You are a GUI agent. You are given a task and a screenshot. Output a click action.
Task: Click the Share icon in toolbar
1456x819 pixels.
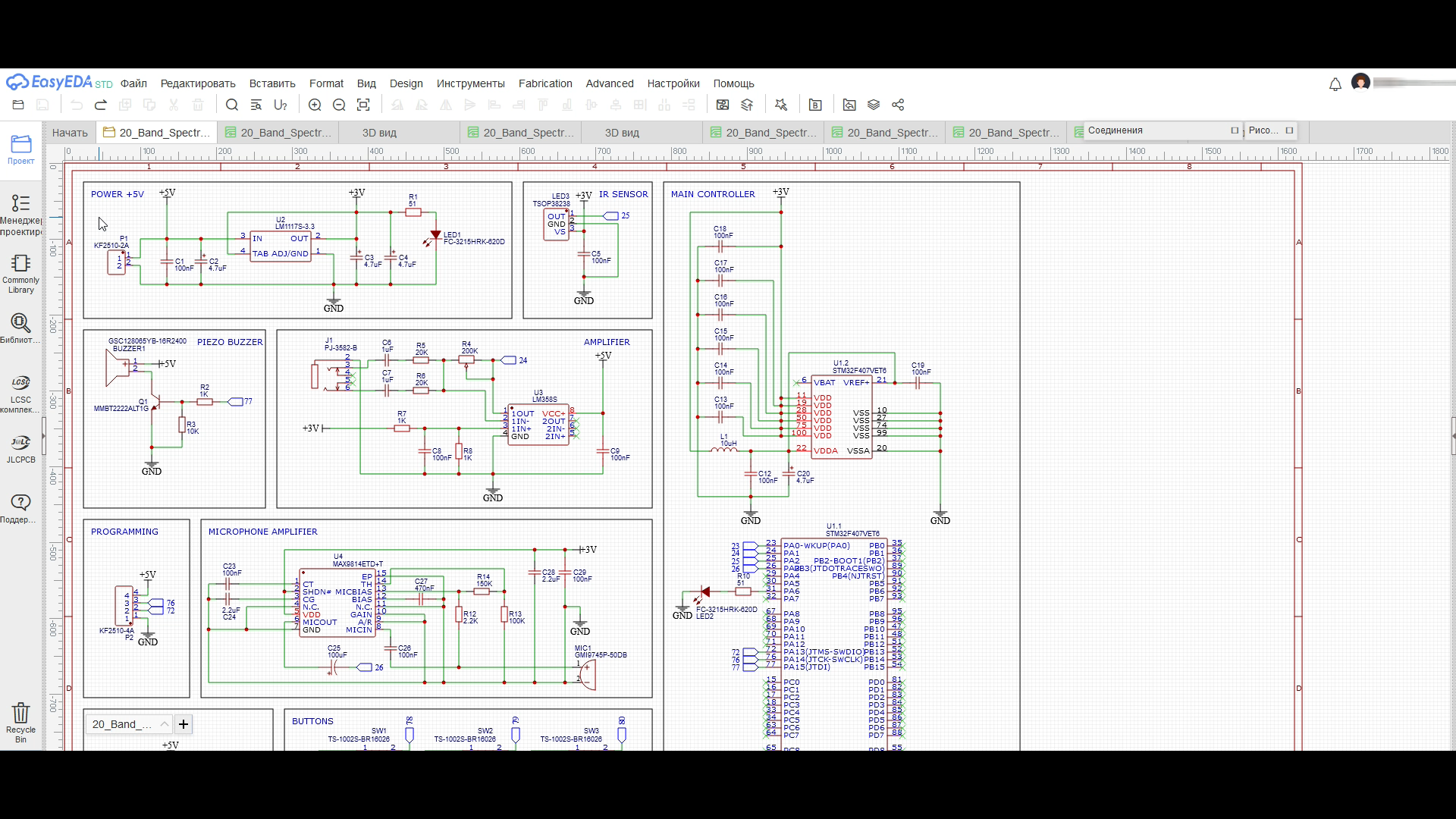coord(898,105)
